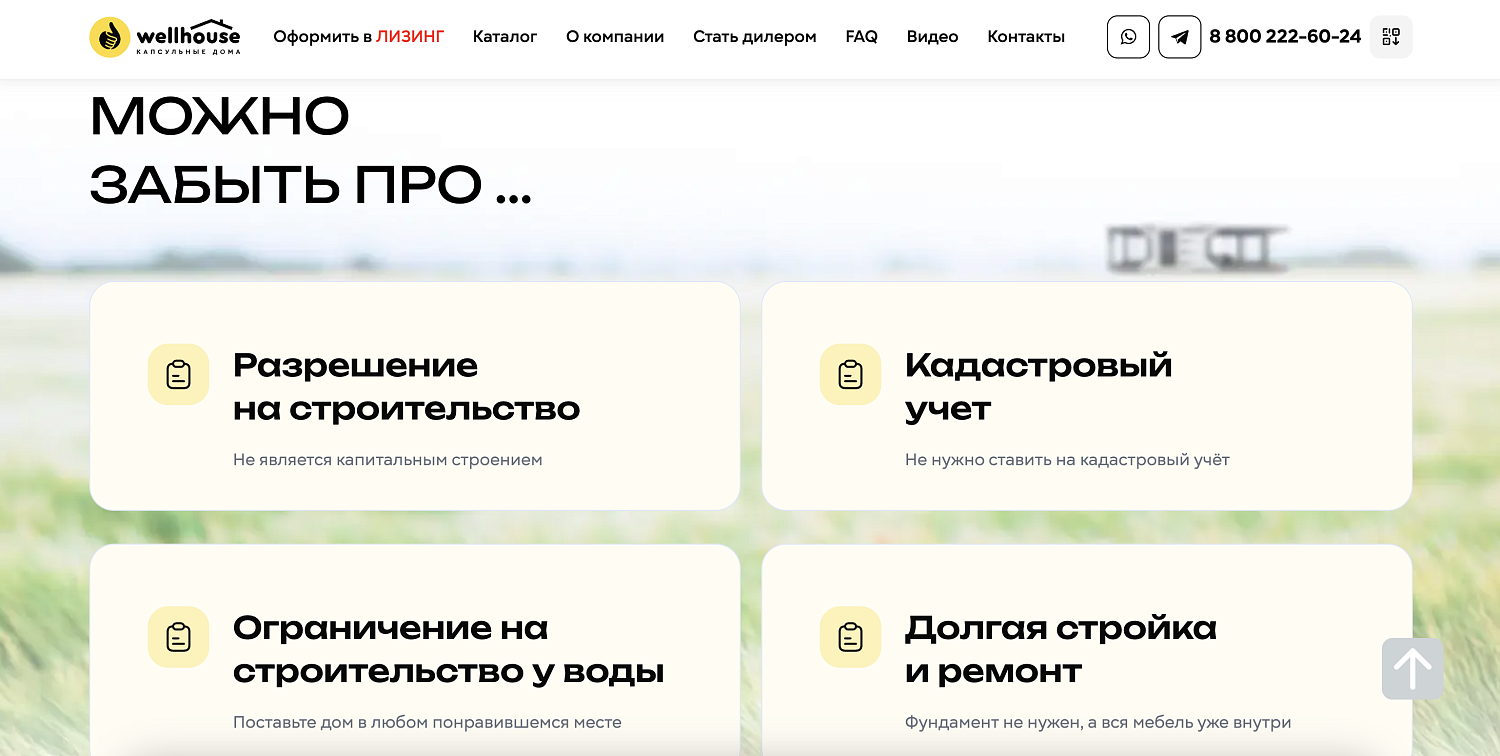
Task: Click the scroll-to-top arrow button
Action: [1412, 668]
